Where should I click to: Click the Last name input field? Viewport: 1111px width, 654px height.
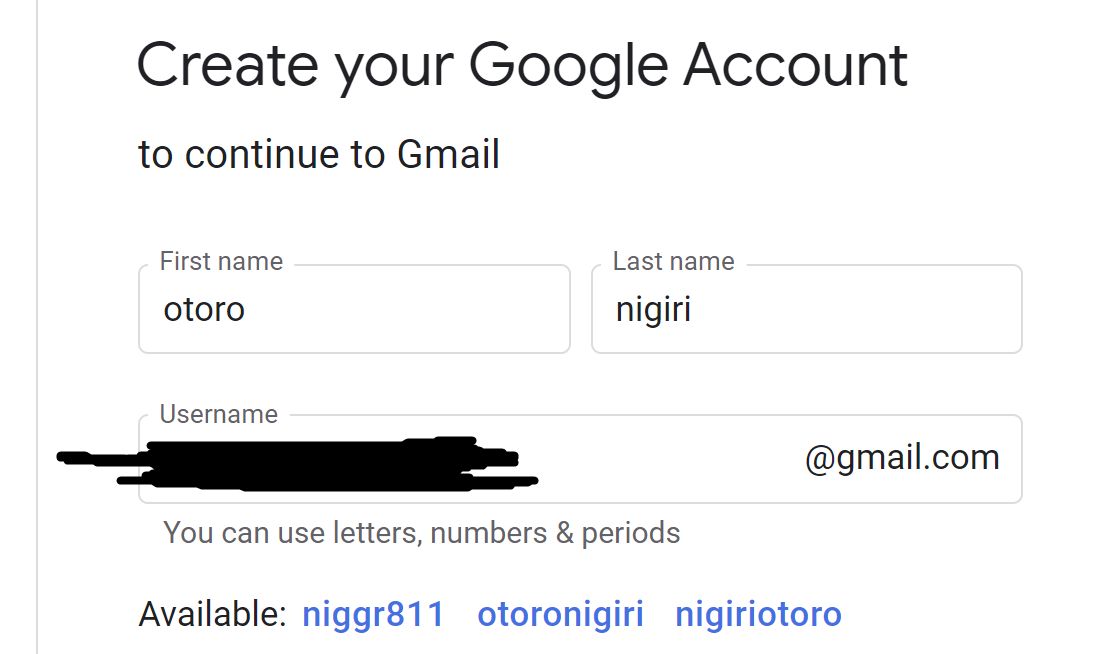point(806,309)
